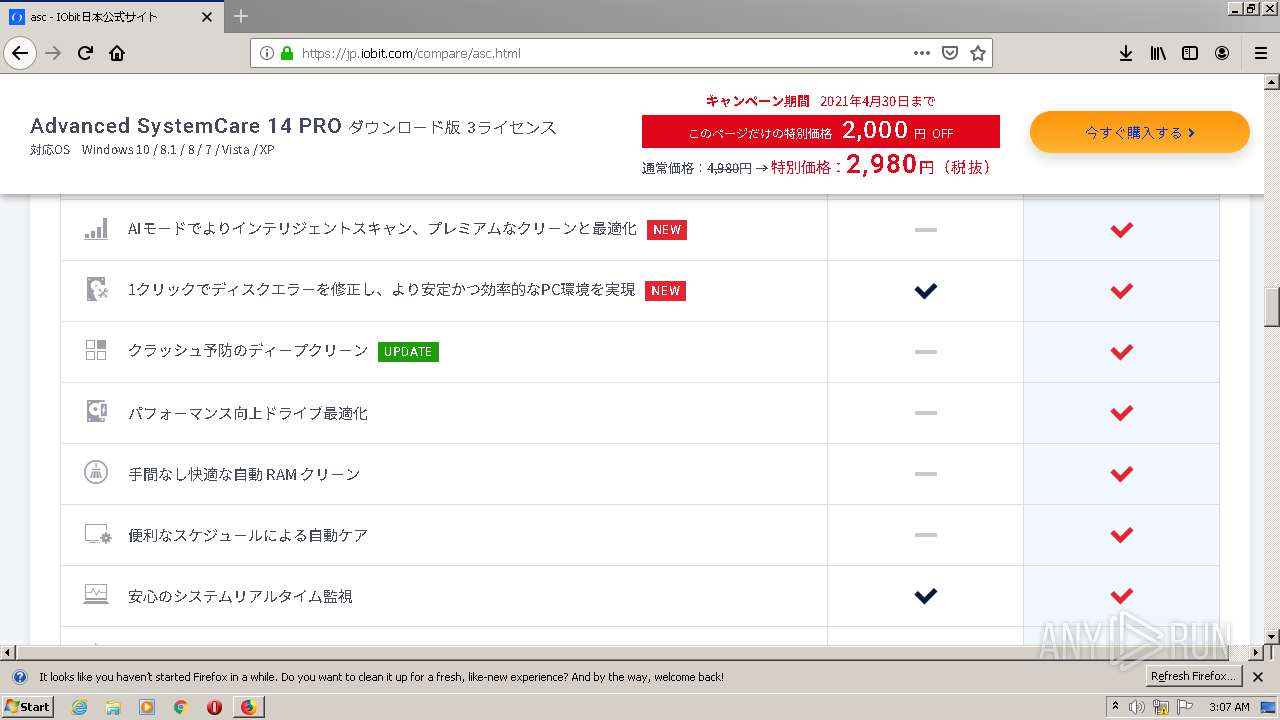Toggle the sidebar view icon
The width and height of the screenshot is (1280, 720).
click(1190, 53)
